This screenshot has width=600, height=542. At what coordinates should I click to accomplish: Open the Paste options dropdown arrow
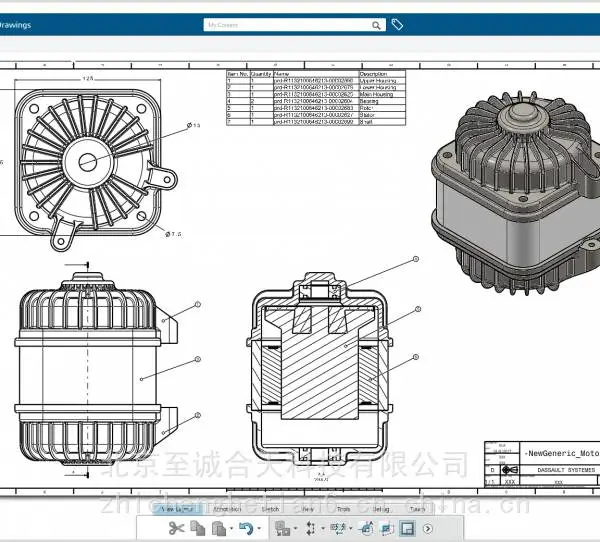point(231,529)
